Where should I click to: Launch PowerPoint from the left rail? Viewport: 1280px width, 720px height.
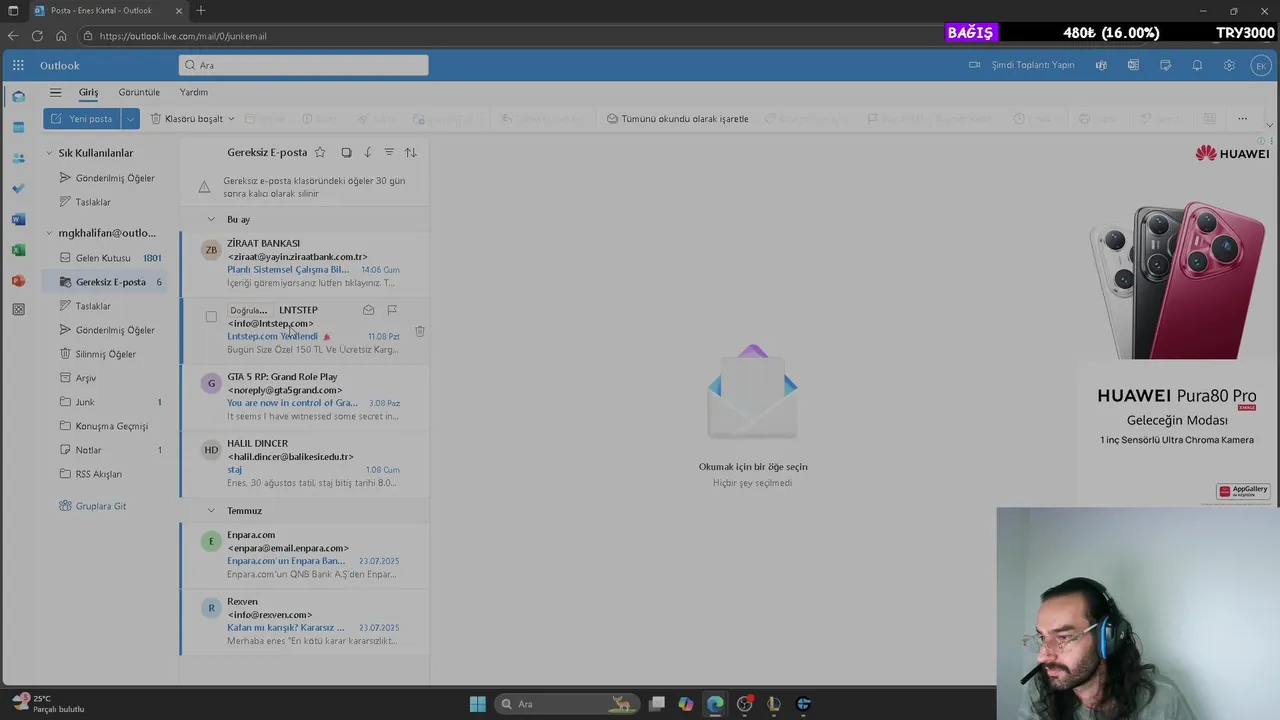pyautogui.click(x=18, y=281)
